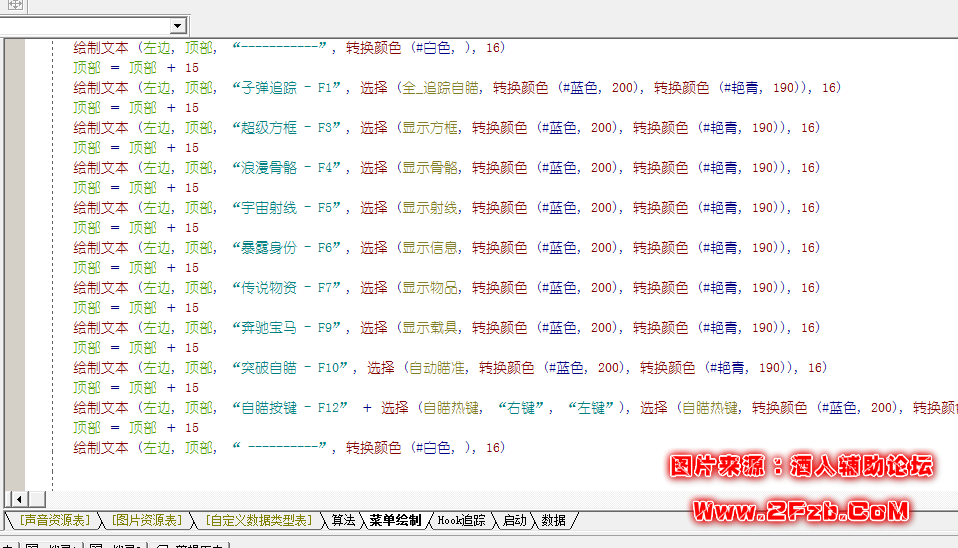Click the “右键” string in the F12 line
This screenshot has width=958, height=548.
click(521, 408)
